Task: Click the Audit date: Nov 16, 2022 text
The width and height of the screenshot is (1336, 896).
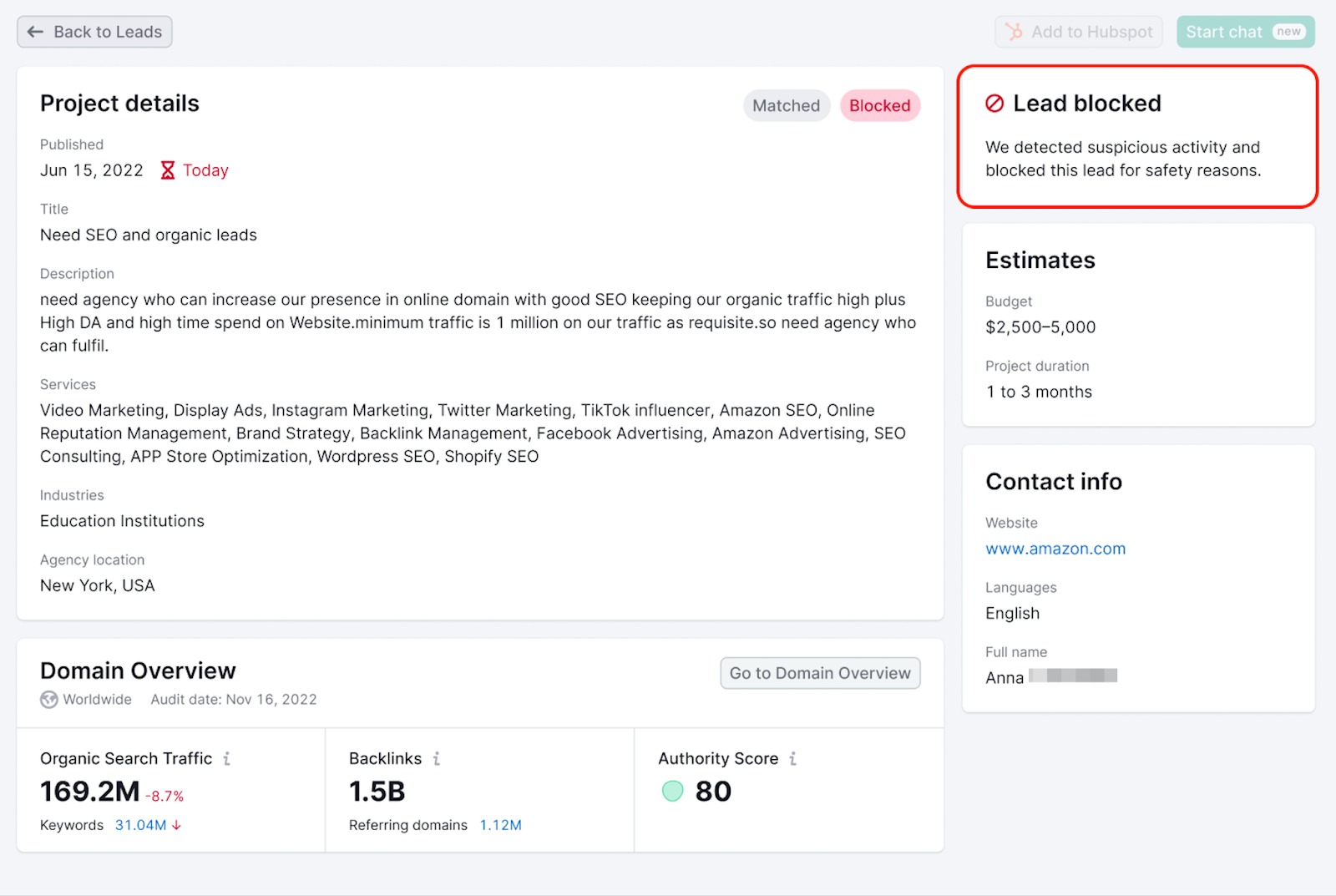Action: click(x=234, y=700)
